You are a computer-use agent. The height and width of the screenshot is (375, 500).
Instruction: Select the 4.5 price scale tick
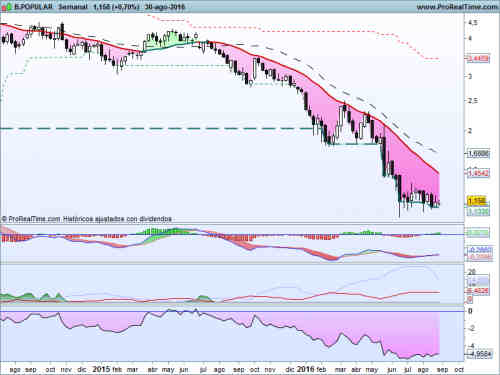click(x=473, y=23)
